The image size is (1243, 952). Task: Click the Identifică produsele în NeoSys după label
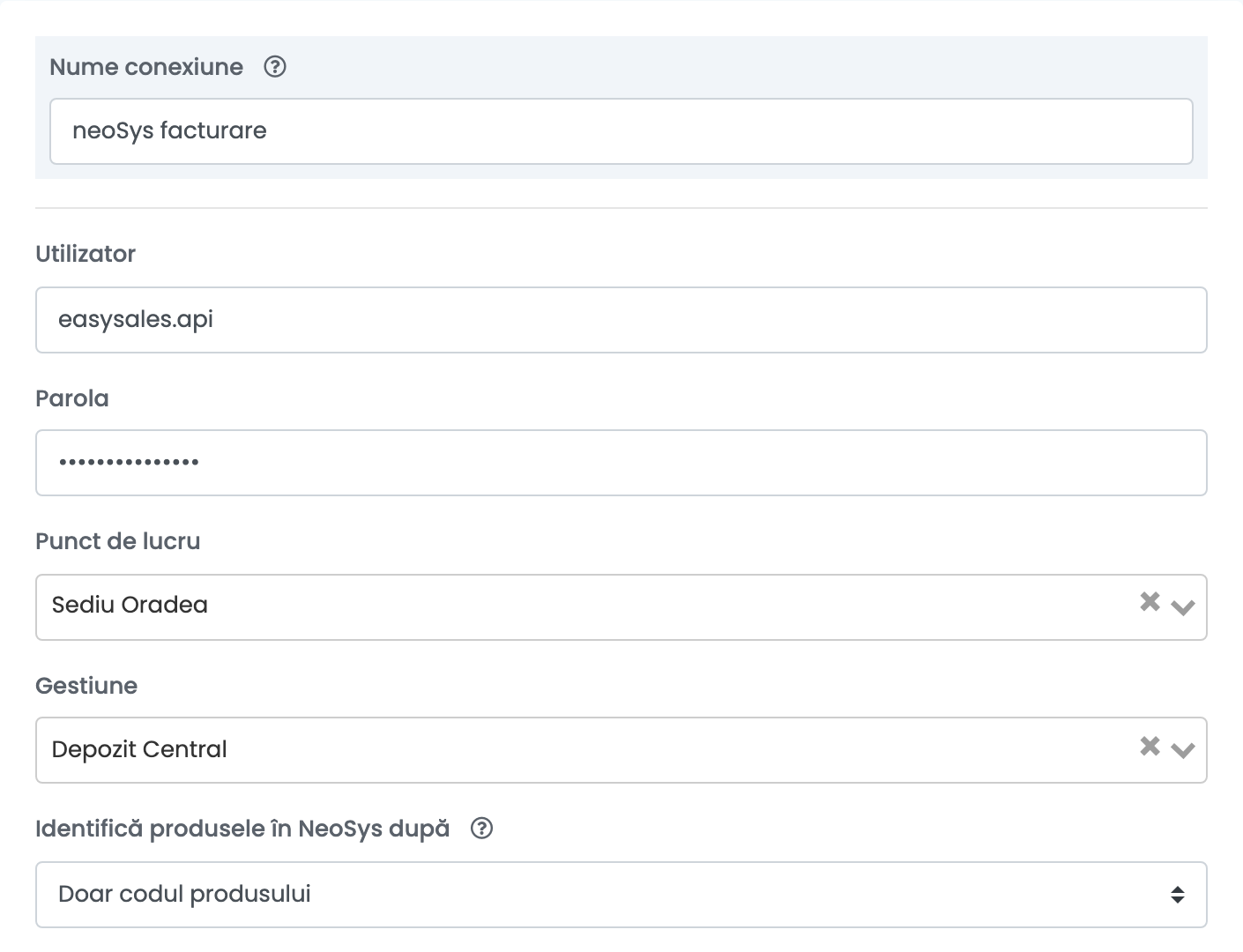tap(242, 829)
